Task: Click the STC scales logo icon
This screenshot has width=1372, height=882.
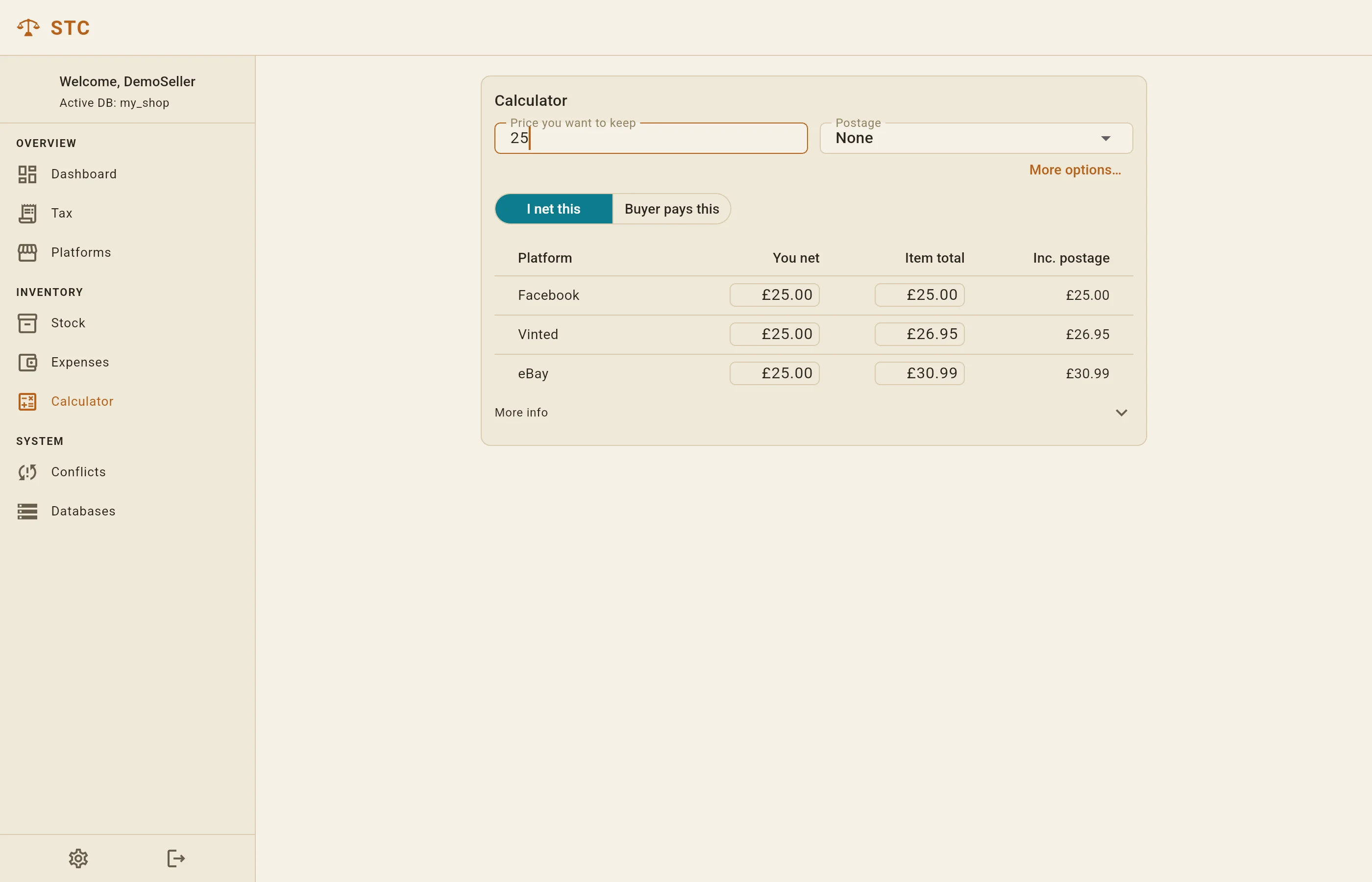Action: [x=28, y=27]
